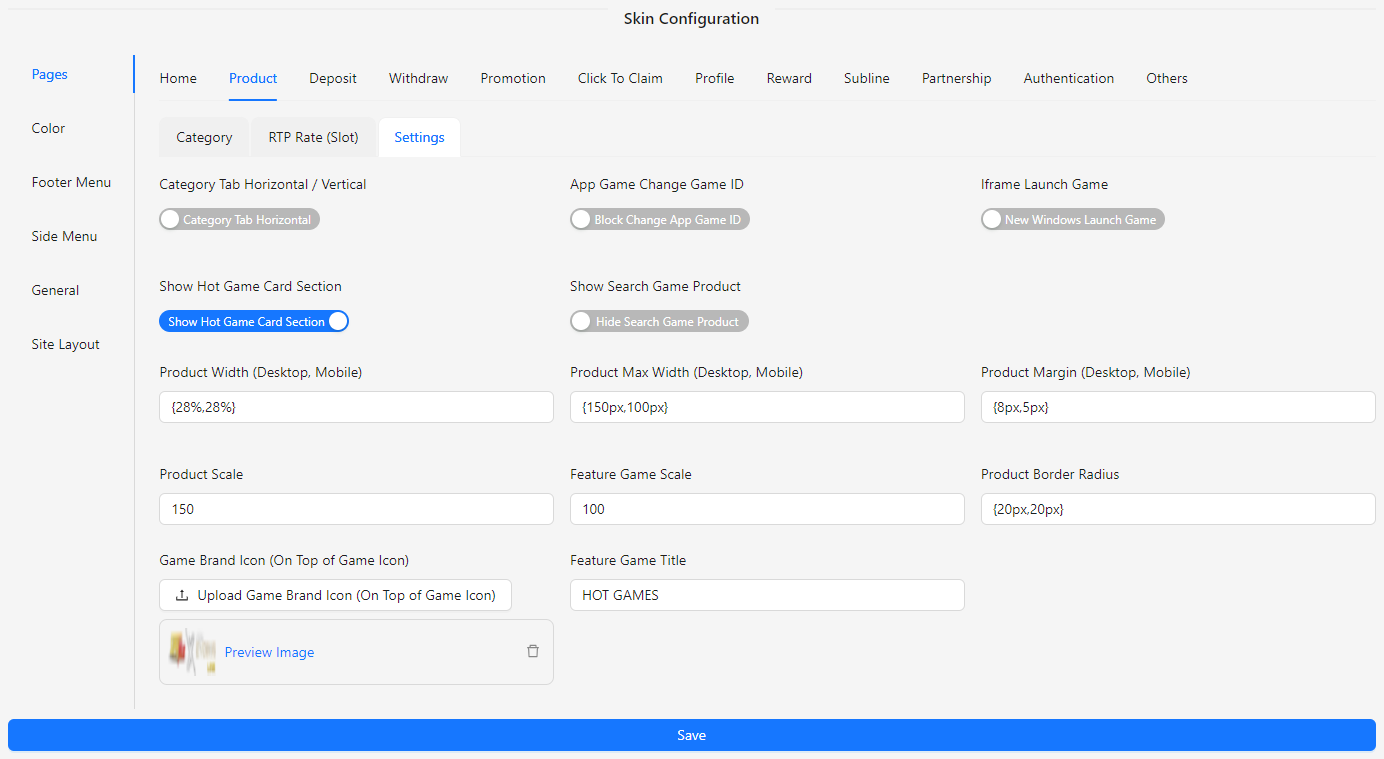Open the Category subtab
Screen dimensions: 1384x759
tap(204, 137)
